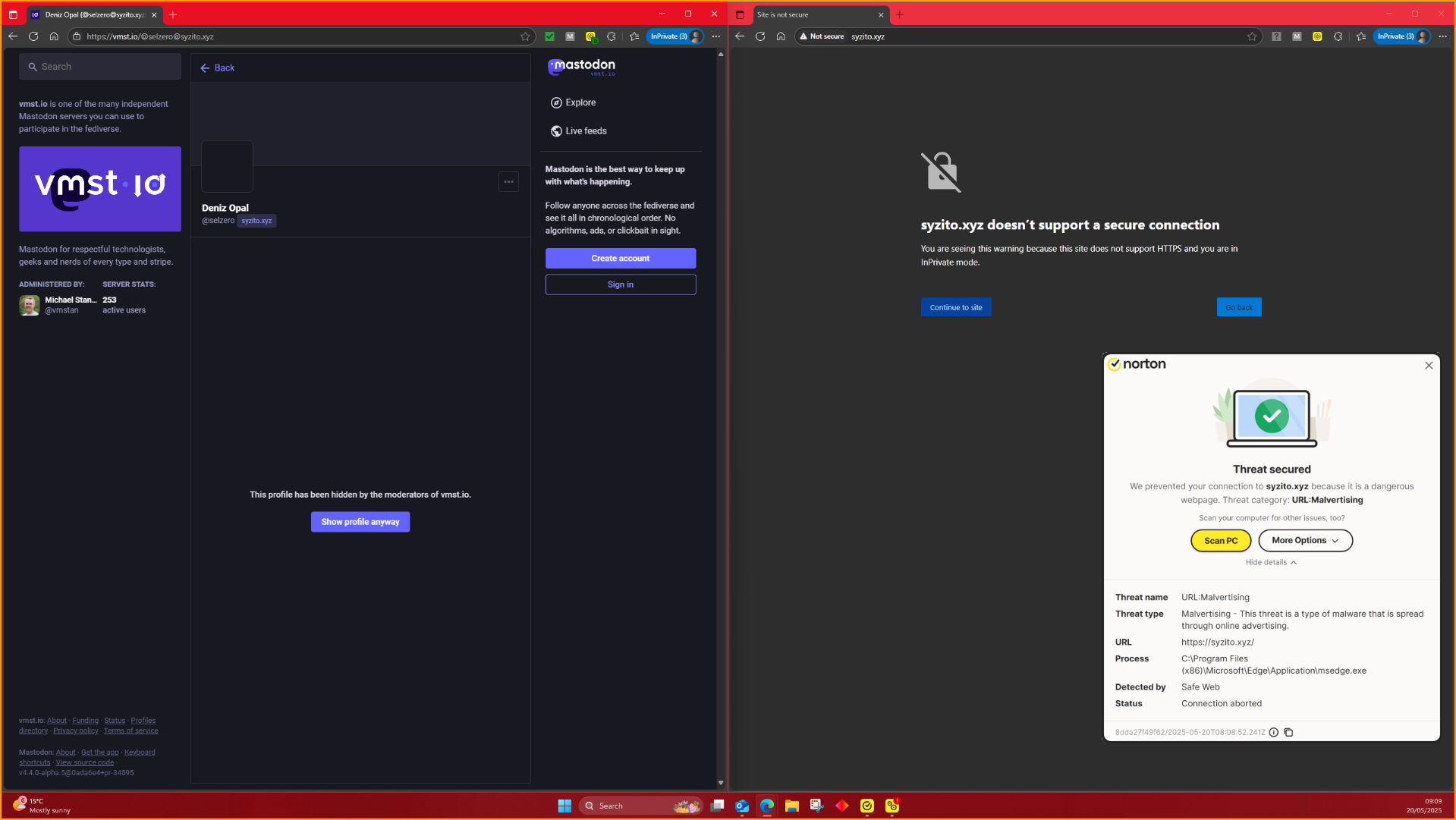Open Settings and more menu in left window

pos(715,36)
